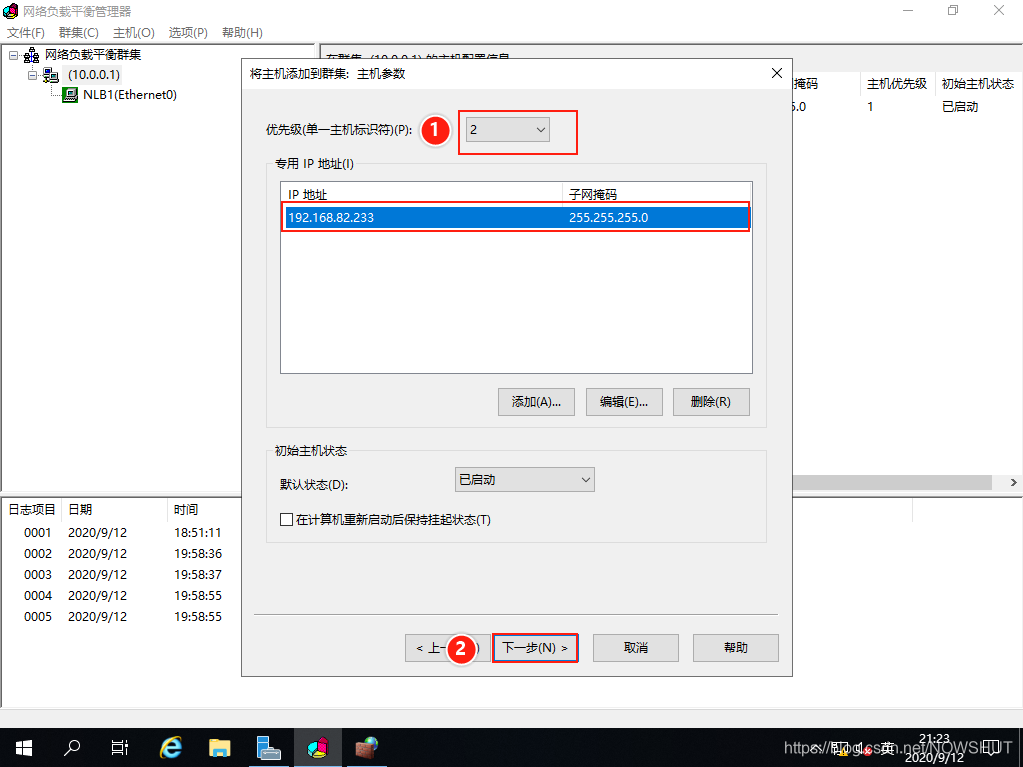
Task: Collapse the (10.0.0.1) cluster node
Action: pyautogui.click(x=33, y=75)
